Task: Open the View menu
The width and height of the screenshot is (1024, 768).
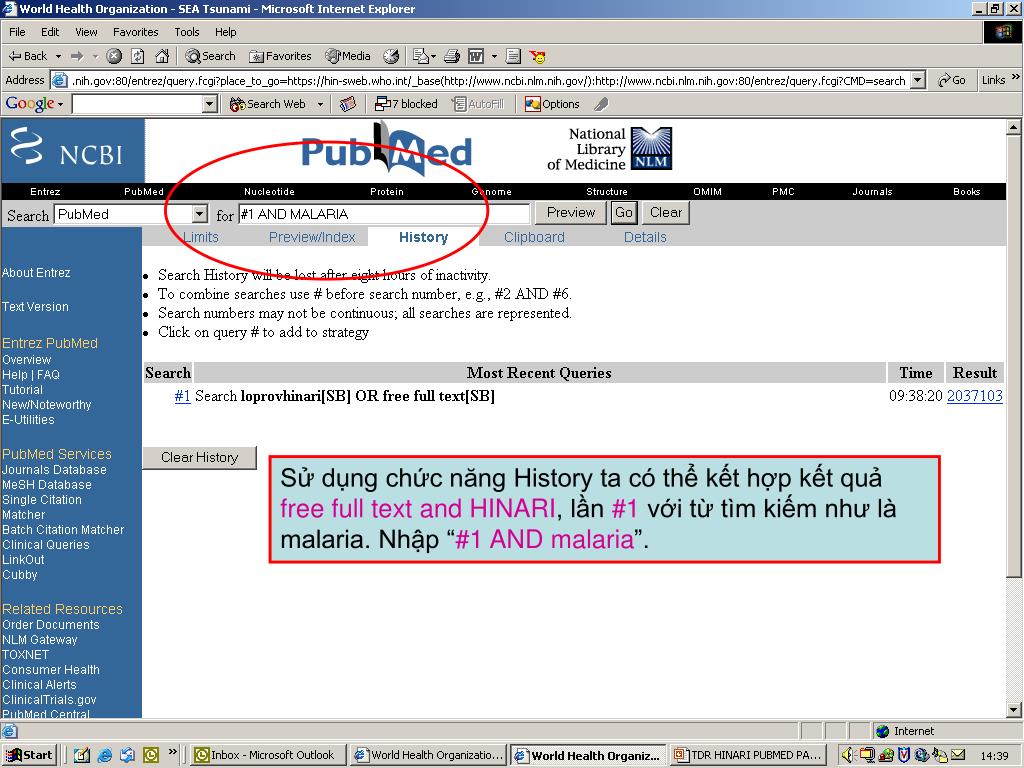Action: pos(86,32)
